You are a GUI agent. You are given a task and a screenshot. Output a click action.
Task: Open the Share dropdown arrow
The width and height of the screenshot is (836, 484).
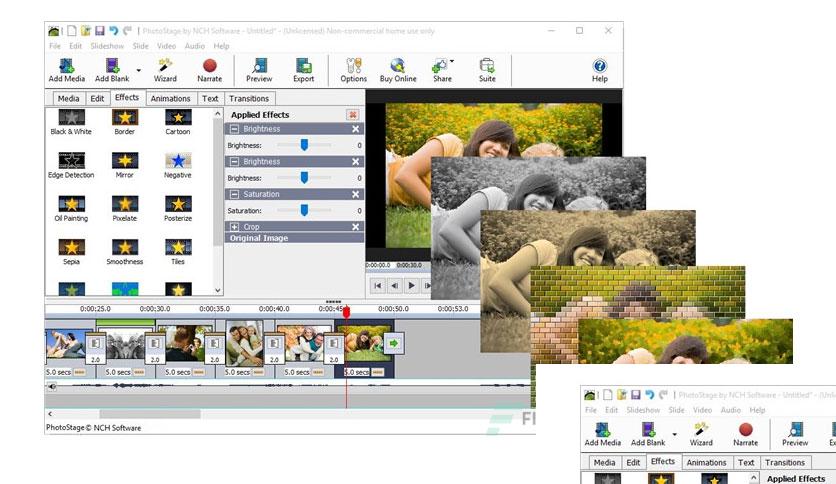click(452, 62)
